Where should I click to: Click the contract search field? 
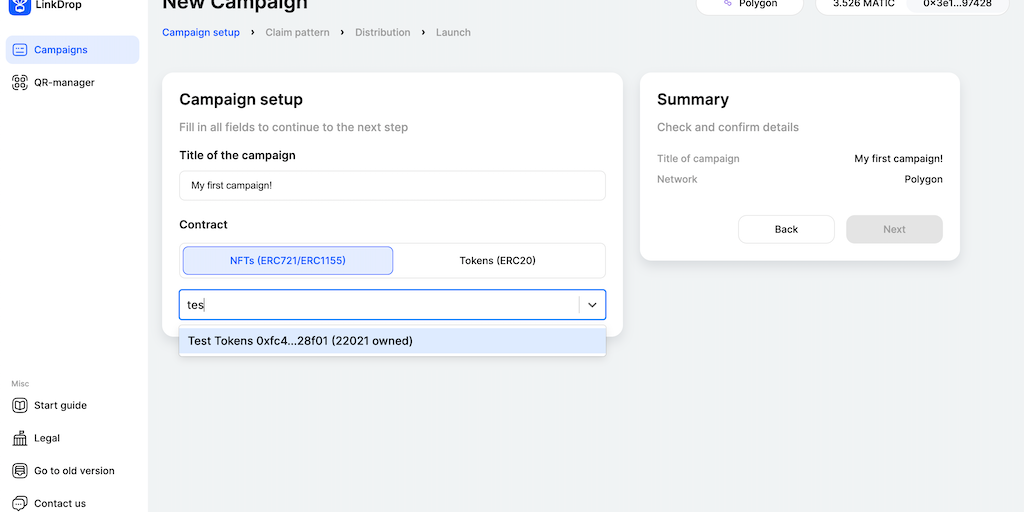tap(380, 305)
